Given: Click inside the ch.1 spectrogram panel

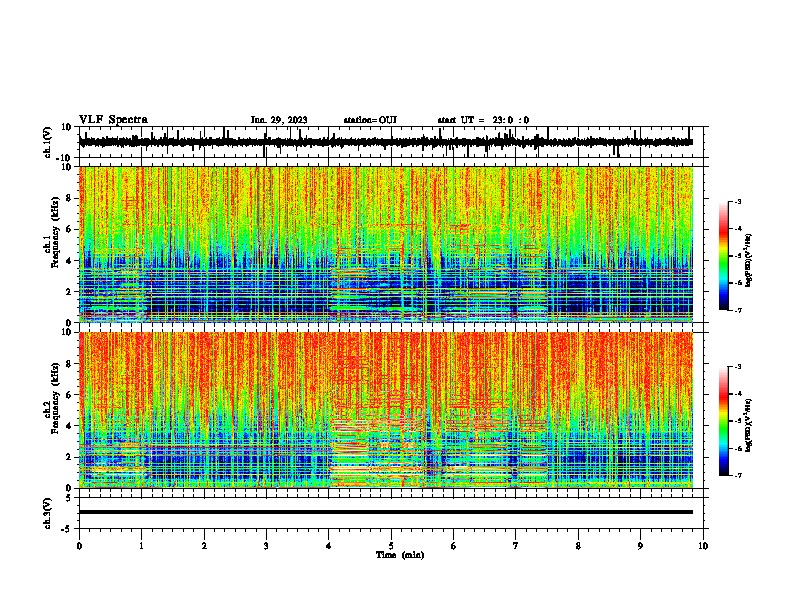Looking at the screenshot, I should coord(386,244).
